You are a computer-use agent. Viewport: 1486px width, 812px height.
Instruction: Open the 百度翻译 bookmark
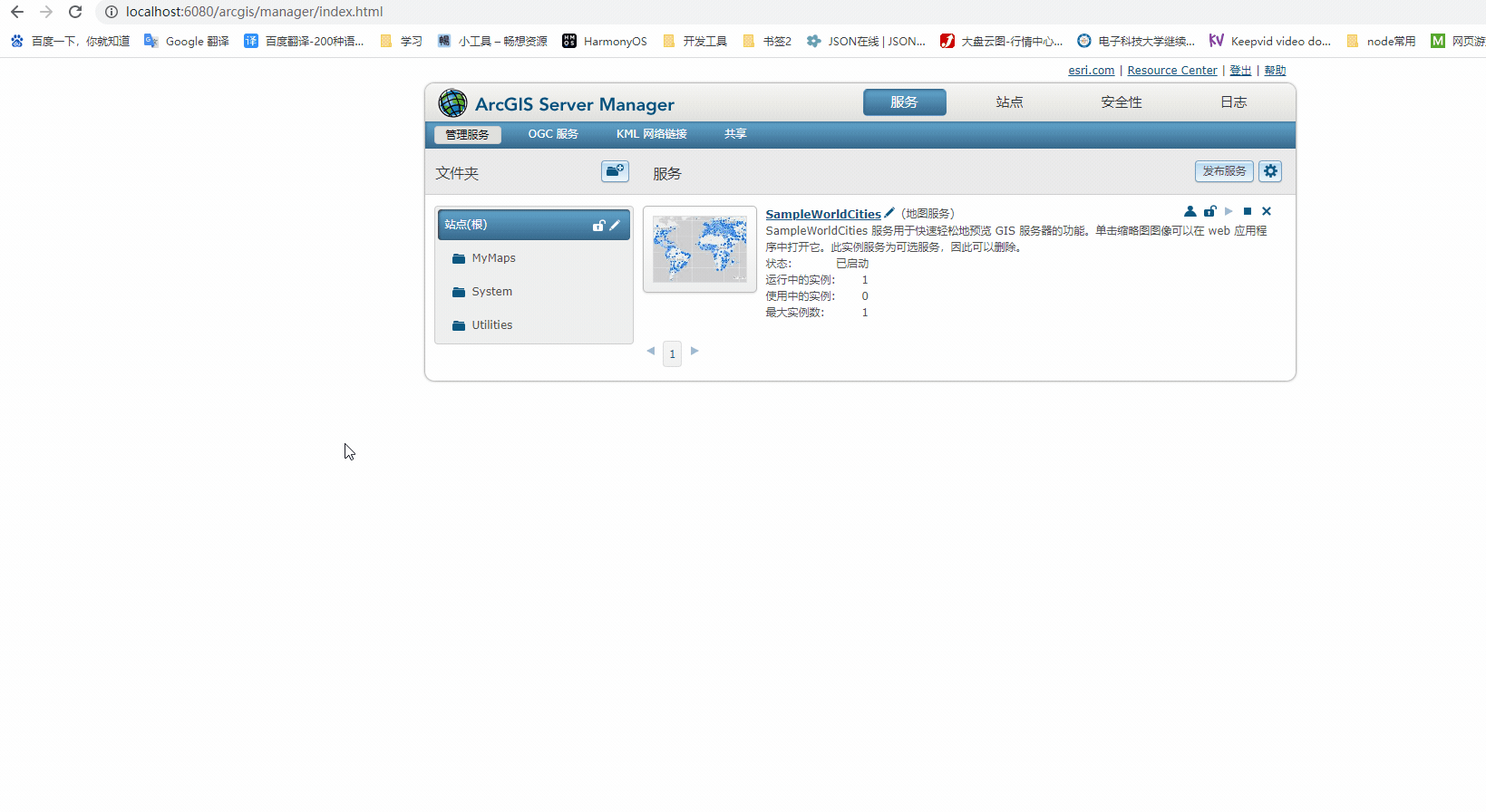click(304, 41)
